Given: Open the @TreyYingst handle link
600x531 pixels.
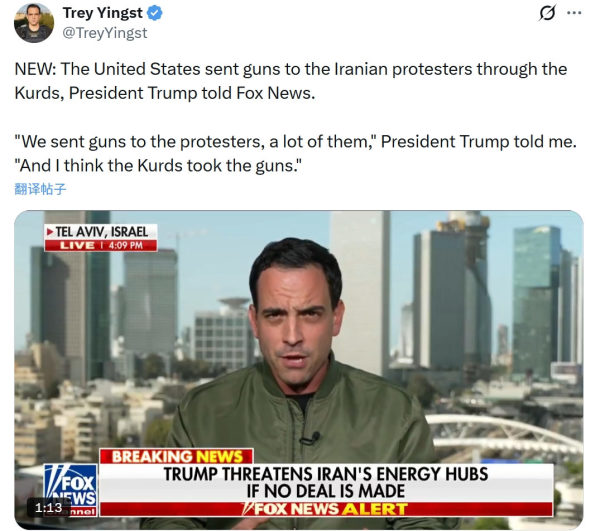Looking at the screenshot, I should [104, 33].
